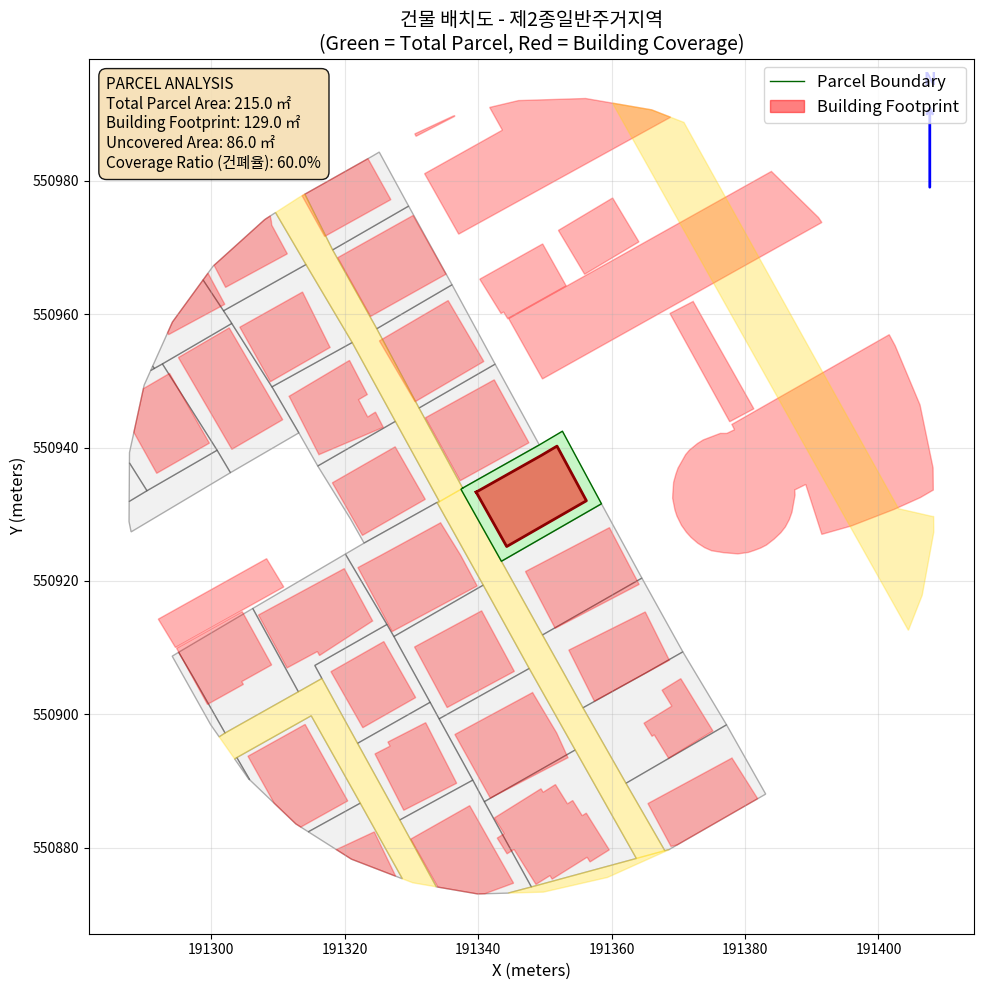The image size is (984, 990).
Task: Click the small thin red sliver near the top
Action: tap(434, 125)
